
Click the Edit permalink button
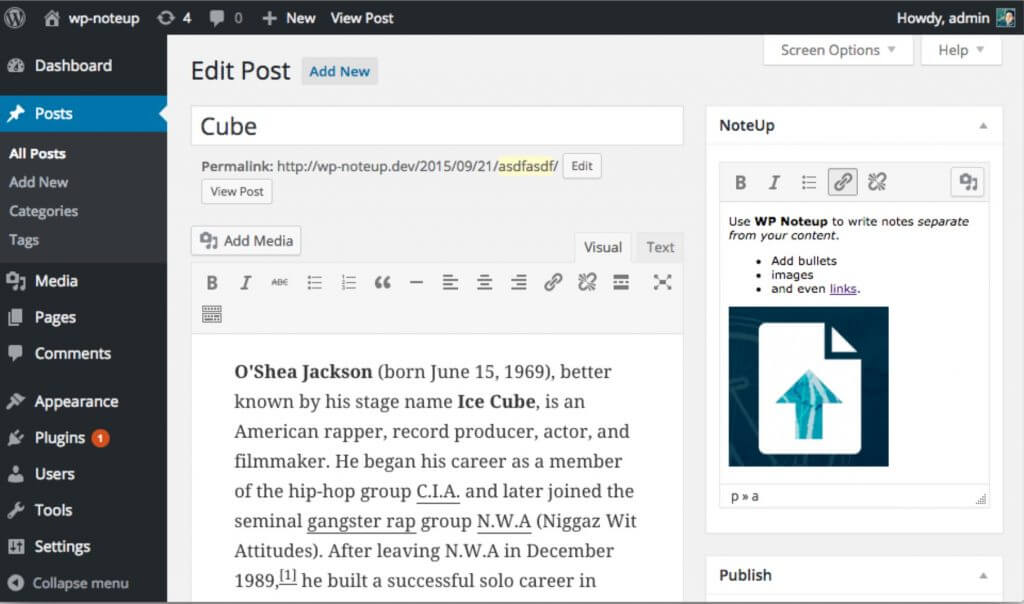582,166
